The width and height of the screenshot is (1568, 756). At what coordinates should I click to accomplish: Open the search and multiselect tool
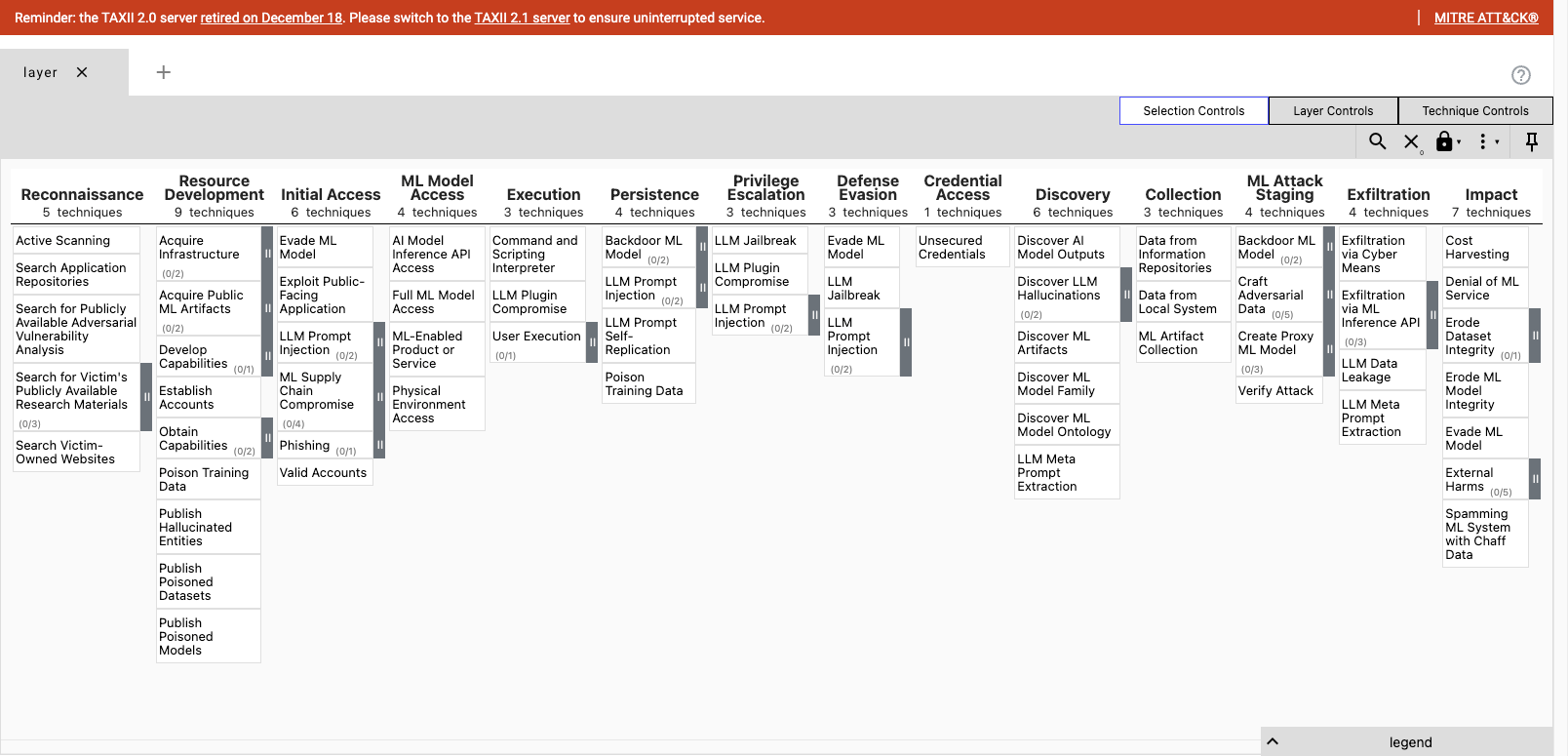(1377, 141)
